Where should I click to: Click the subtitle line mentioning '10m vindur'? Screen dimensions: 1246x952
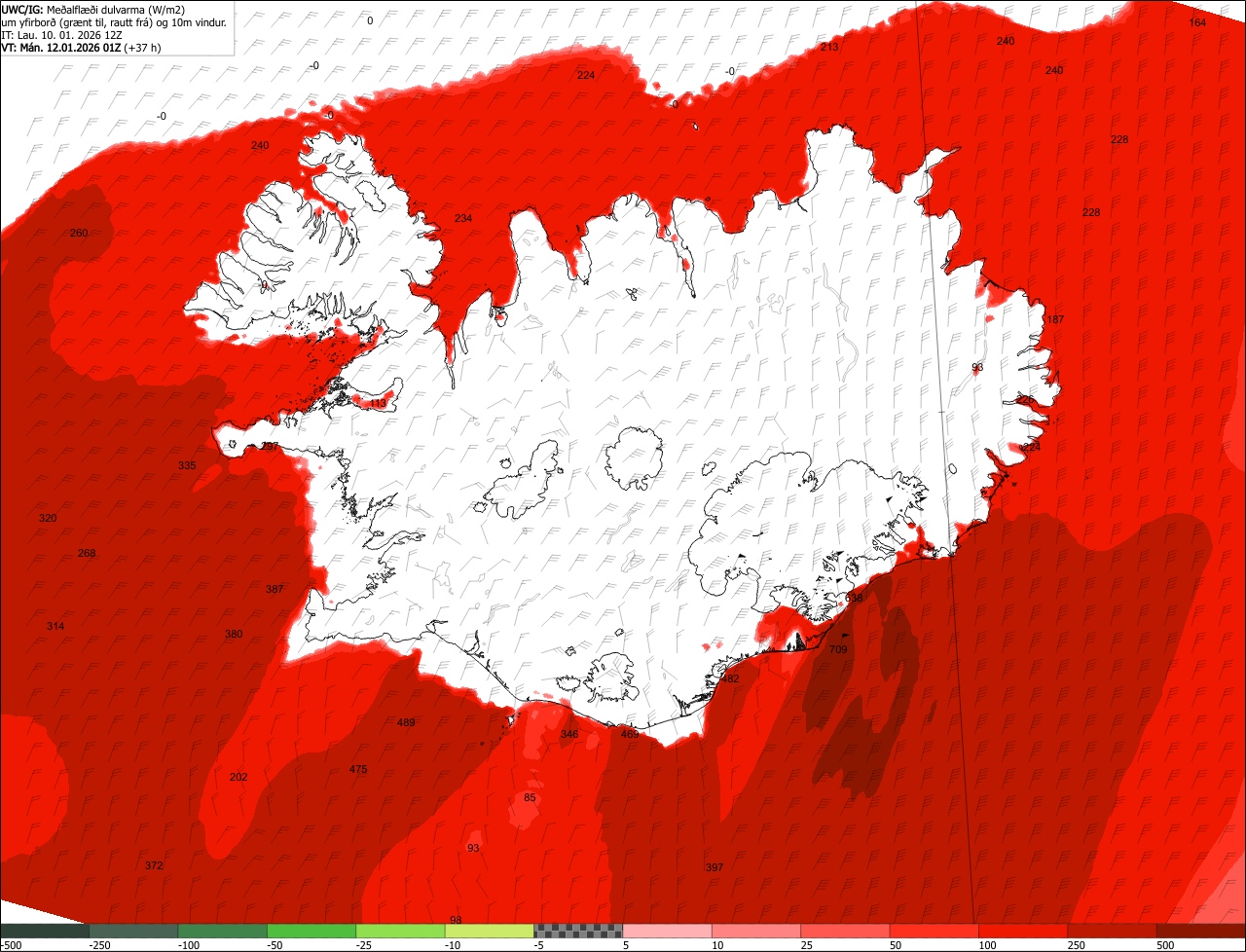point(114,22)
